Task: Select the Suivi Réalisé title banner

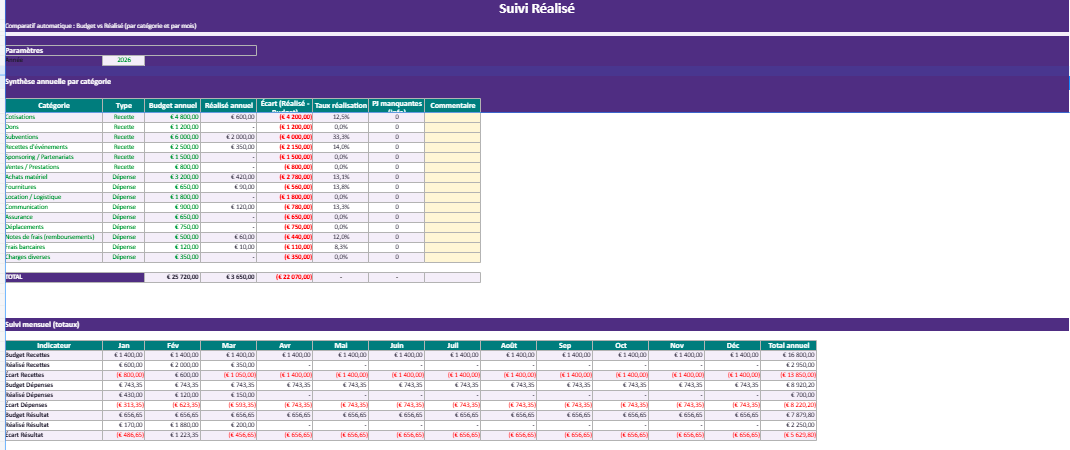Action: [x=536, y=9]
